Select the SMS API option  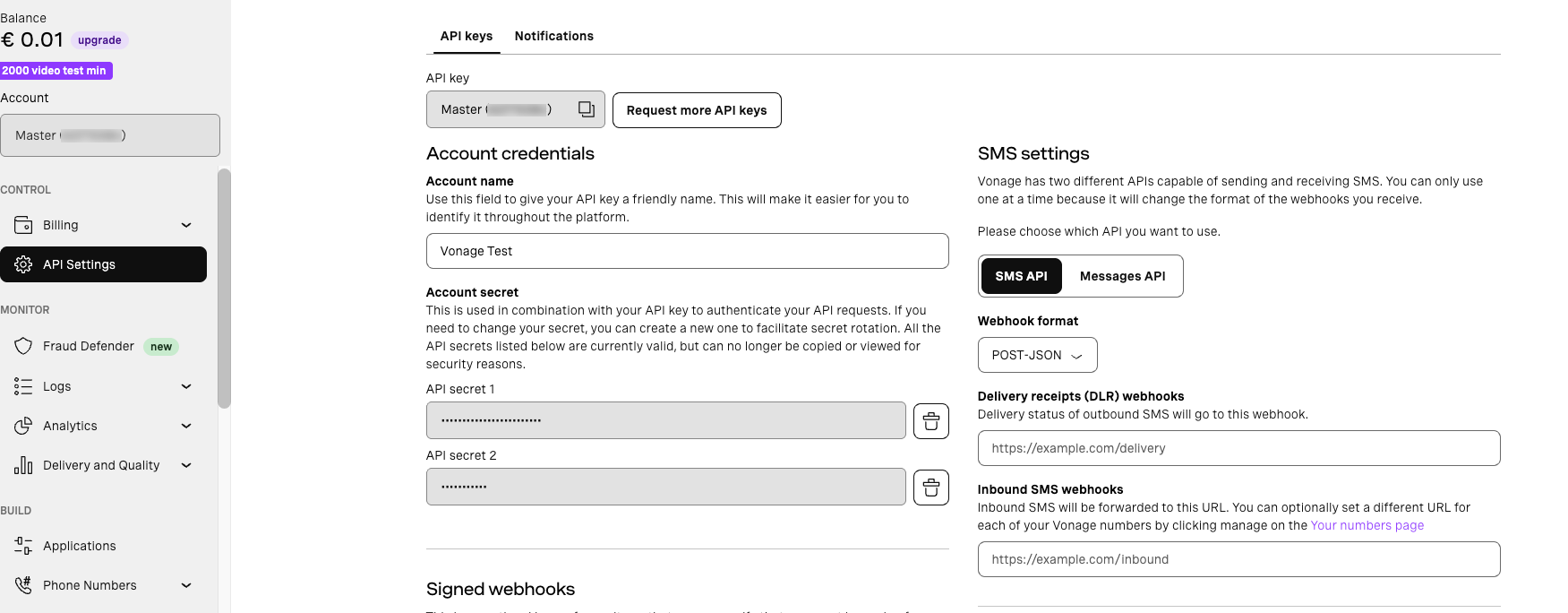pyautogui.click(x=1021, y=276)
